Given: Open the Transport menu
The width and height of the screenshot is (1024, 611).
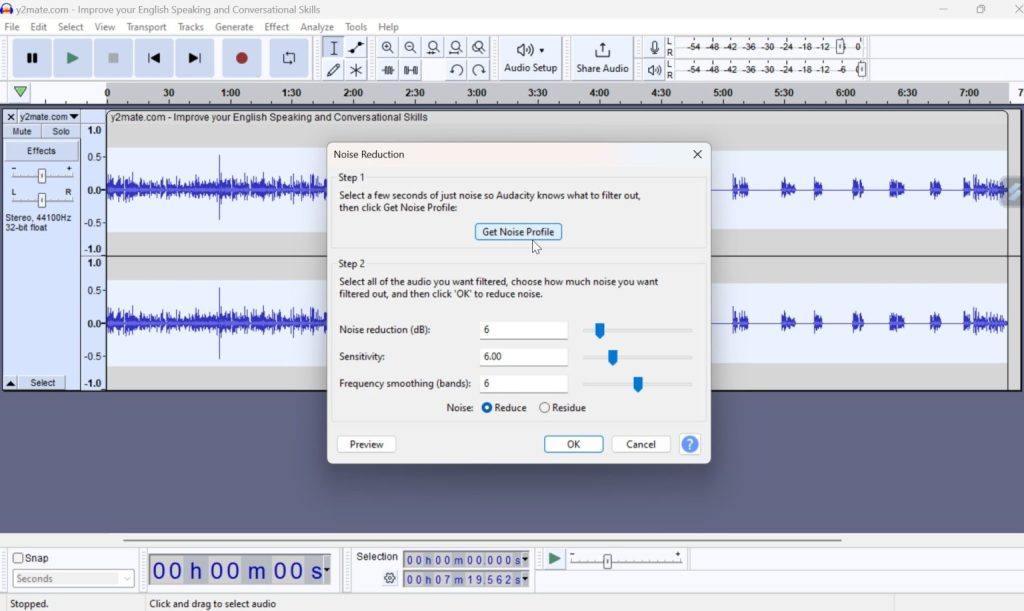Looking at the screenshot, I should tap(146, 27).
